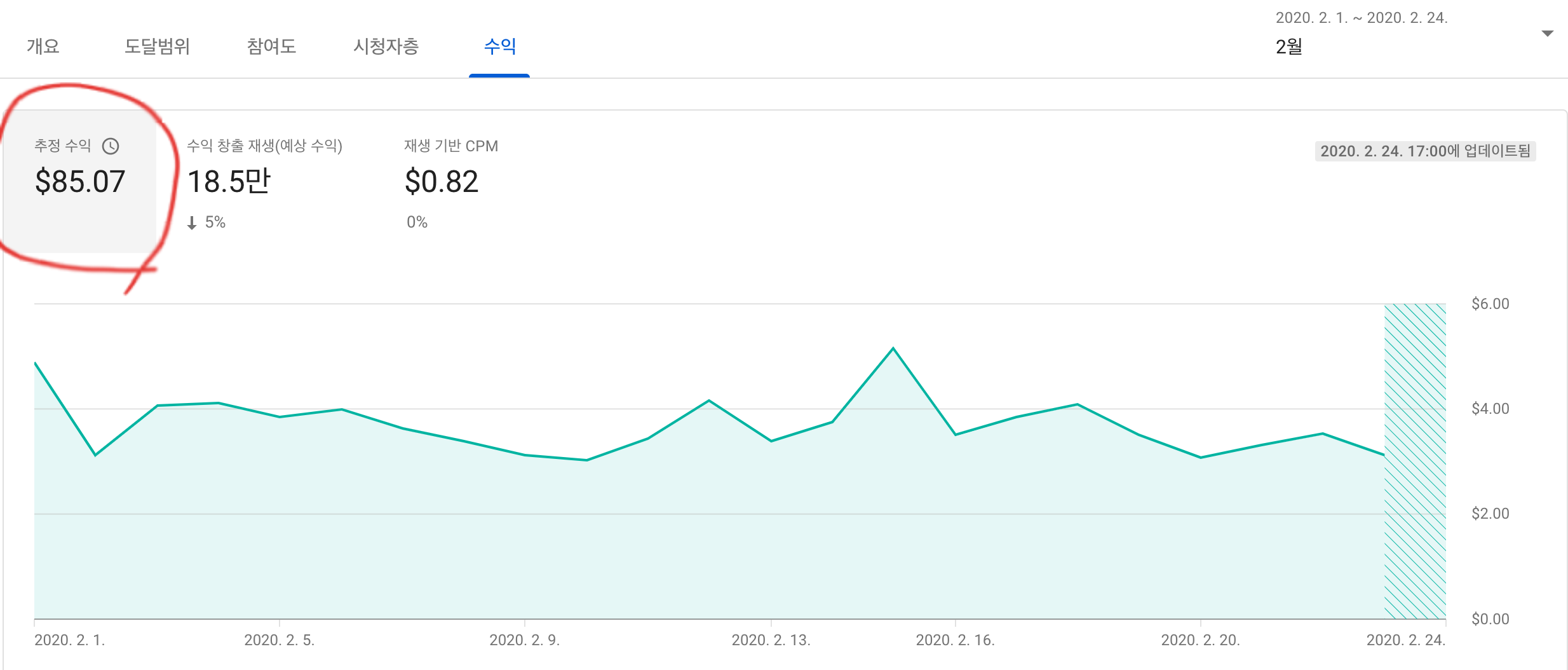
Task: Click the $2.00 y-axis label
Action: coord(1490,514)
